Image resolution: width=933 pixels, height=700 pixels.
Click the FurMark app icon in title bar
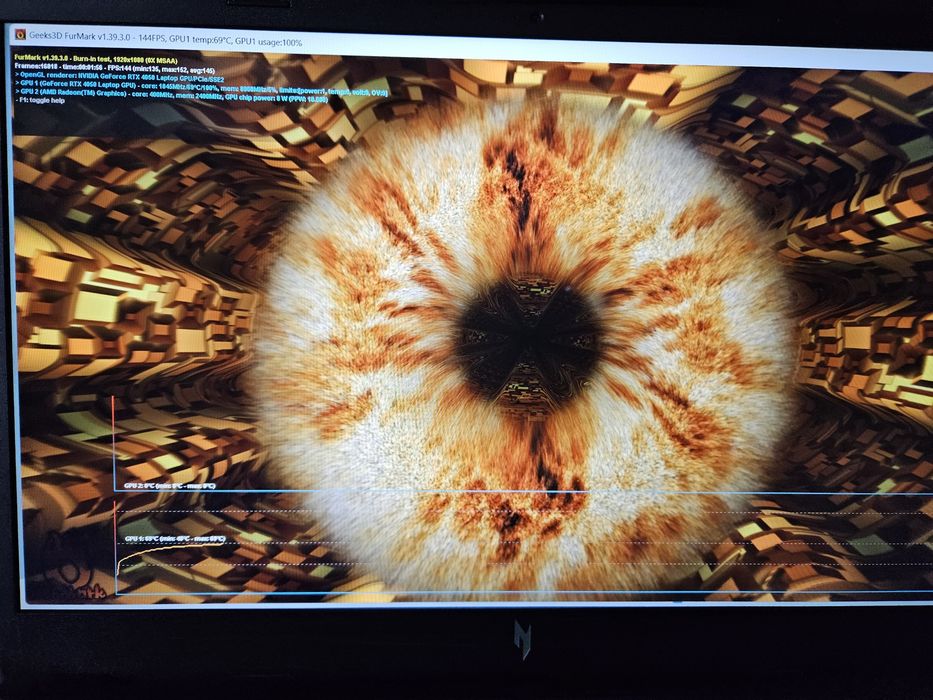(x=21, y=34)
